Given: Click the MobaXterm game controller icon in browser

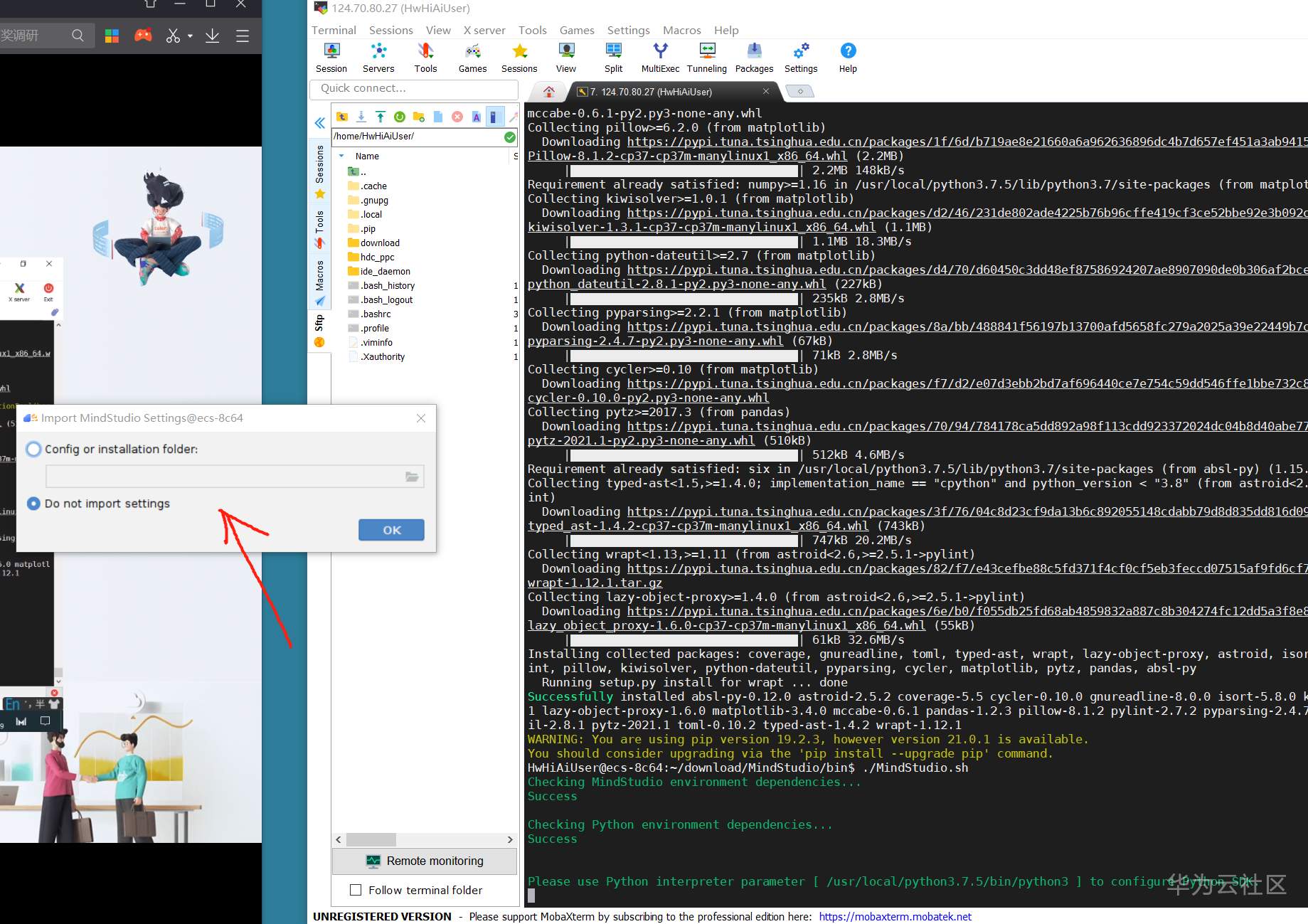Looking at the screenshot, I should 143,35.
